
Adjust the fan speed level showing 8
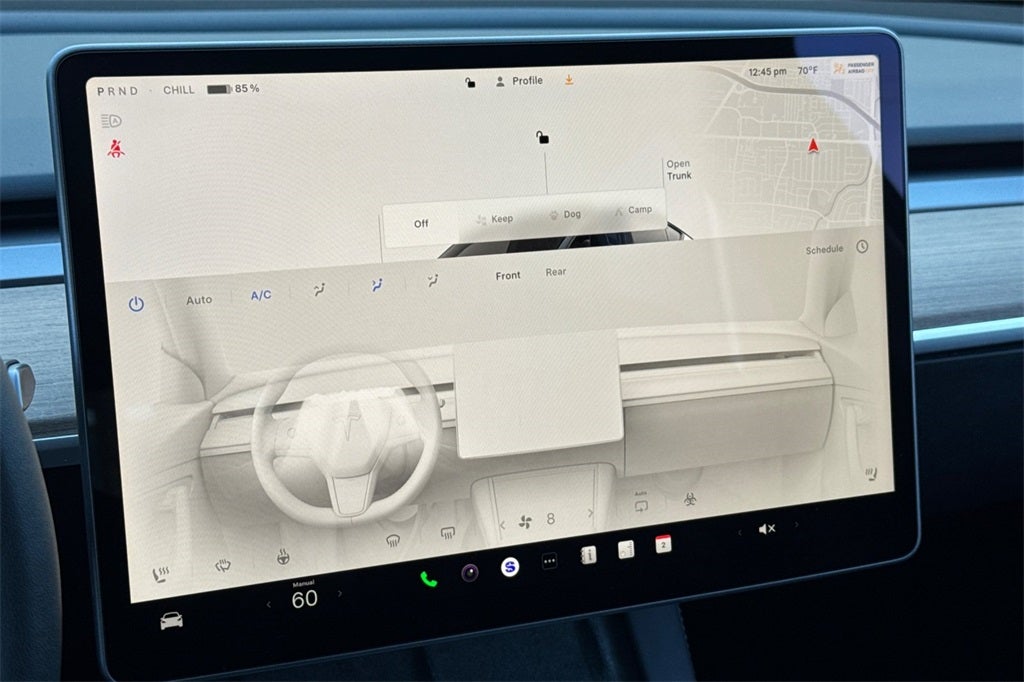[550, 517]
